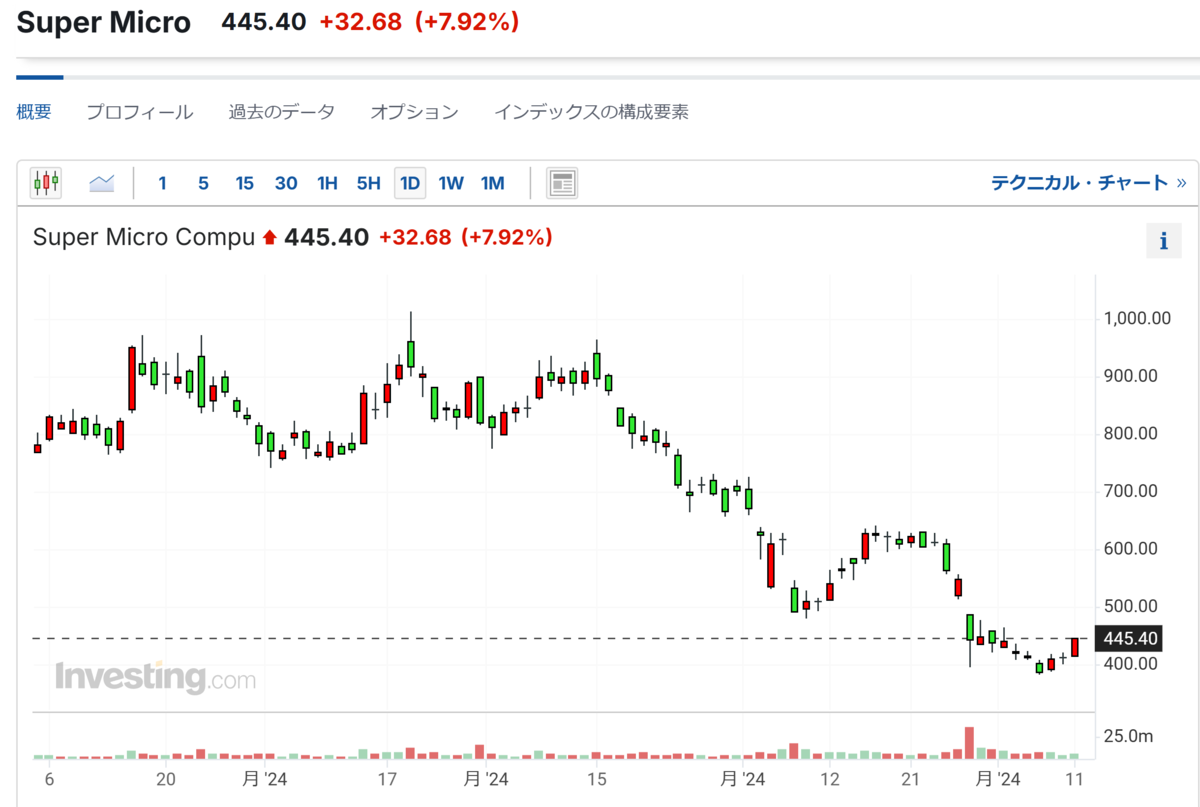This screenshot has height=807, width=1200.
Task: Open the 概要 tab
Action: tap(34, 112)
